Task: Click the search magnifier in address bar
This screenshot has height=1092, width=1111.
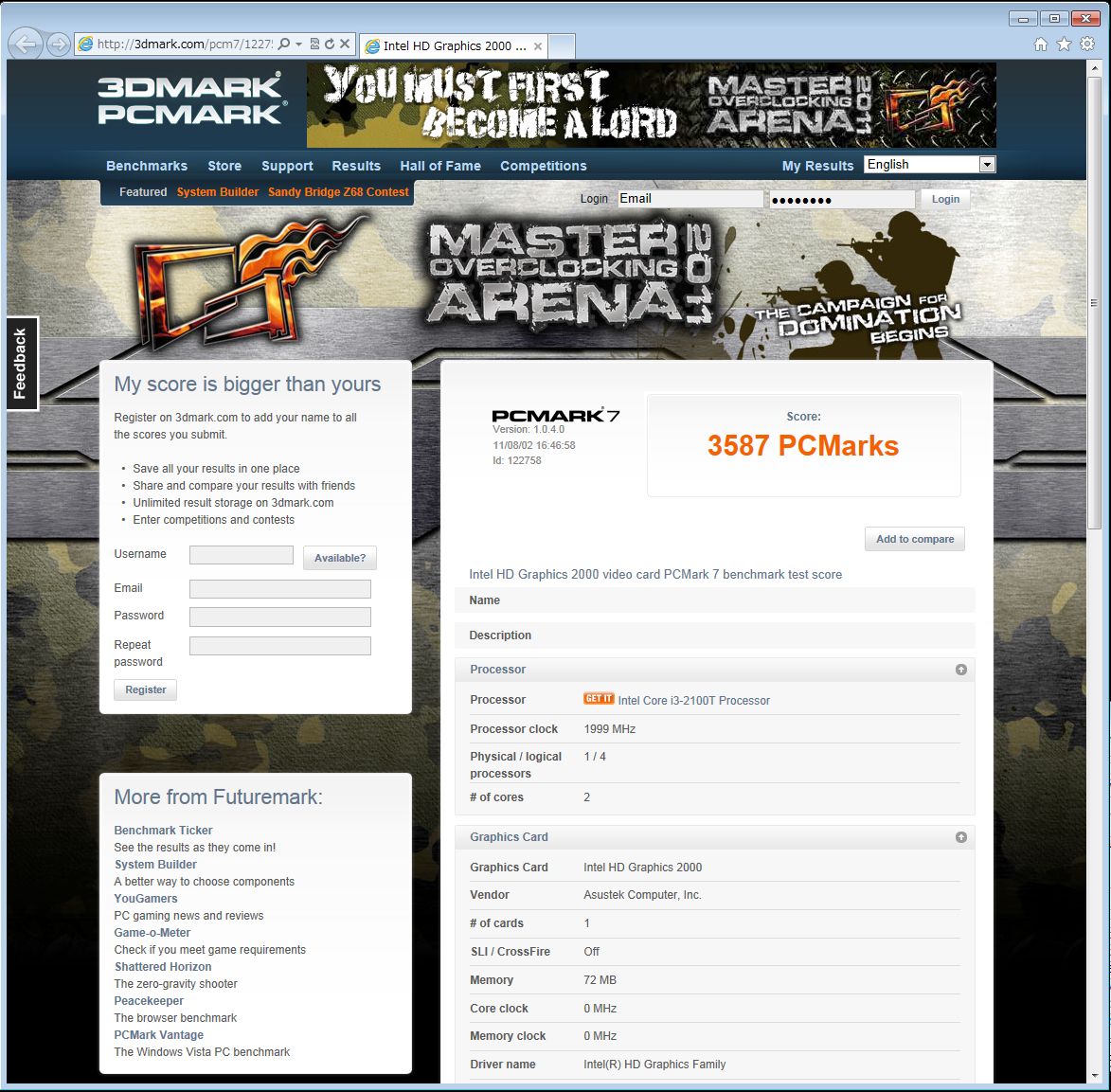Action: tap(283, 44)
